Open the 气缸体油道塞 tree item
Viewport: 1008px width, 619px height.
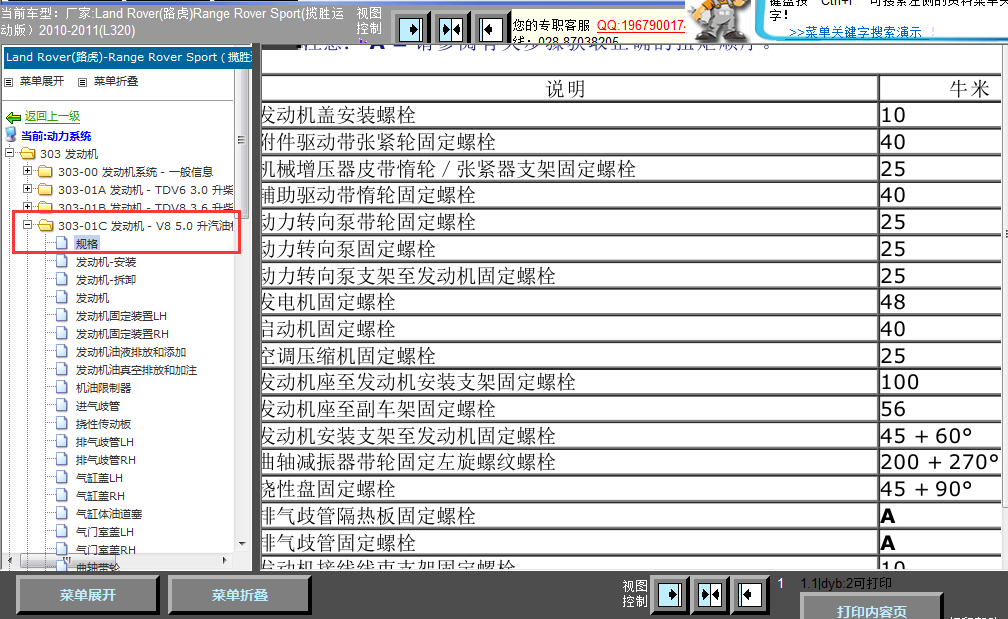[x=109, y=514]
